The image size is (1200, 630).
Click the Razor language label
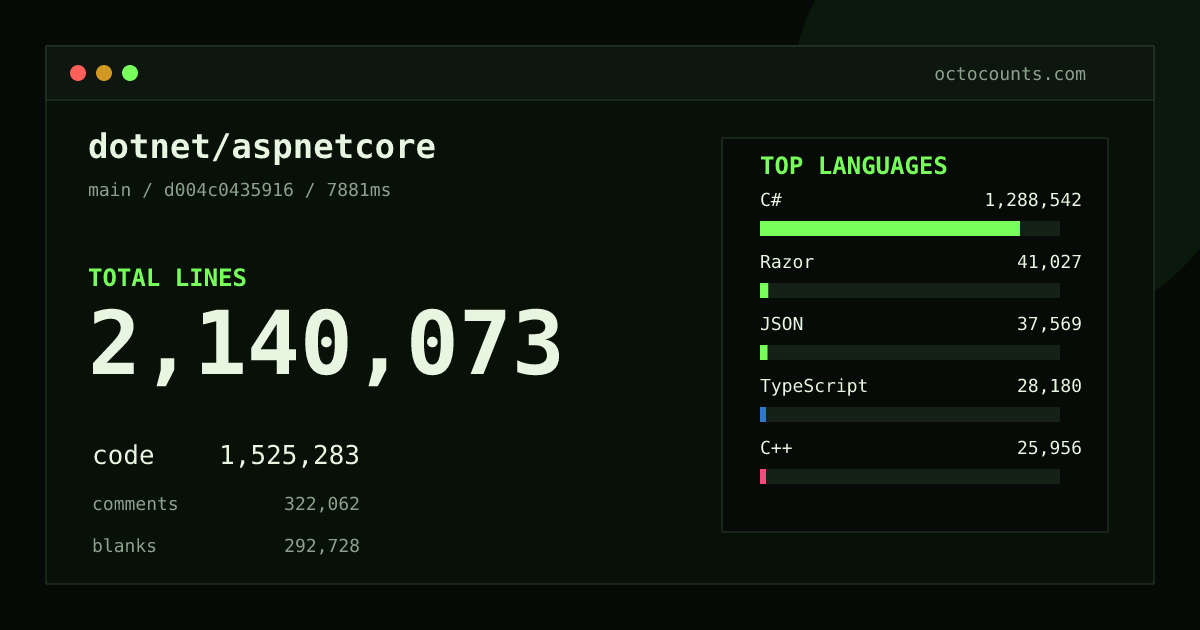(787, 262)
